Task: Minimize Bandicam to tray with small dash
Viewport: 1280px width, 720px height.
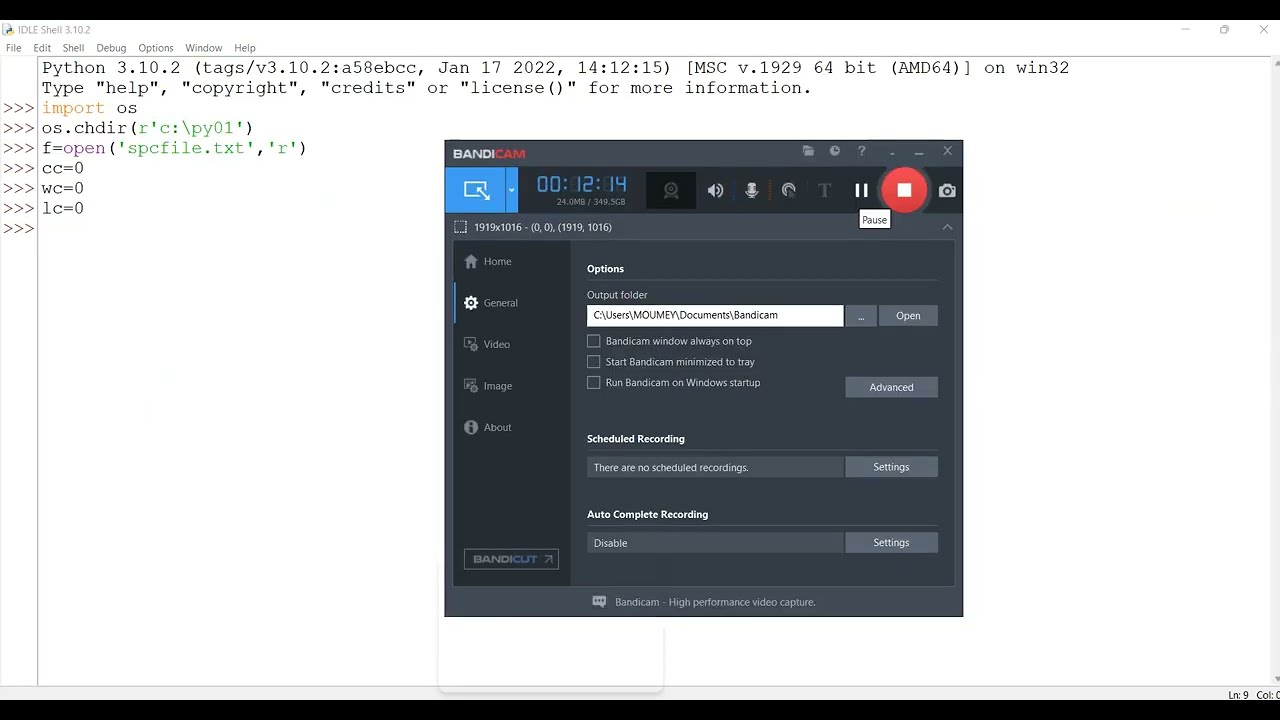Action: 892,152
